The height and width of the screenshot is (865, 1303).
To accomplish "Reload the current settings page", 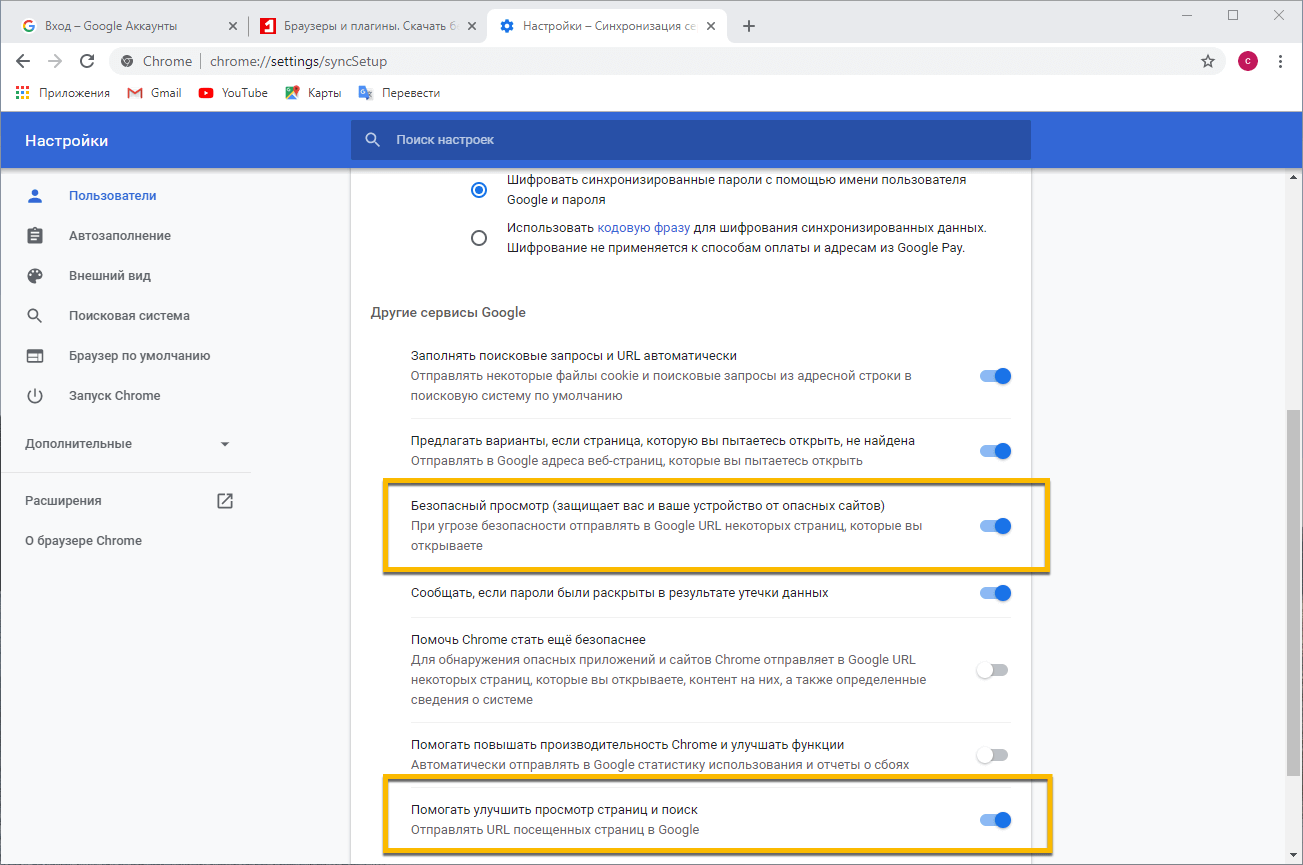I will coord(87,61).
